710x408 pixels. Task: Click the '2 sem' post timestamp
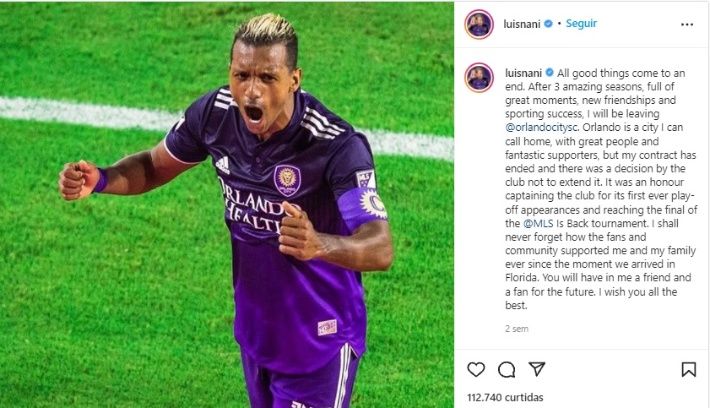click(x=517, y=329)
